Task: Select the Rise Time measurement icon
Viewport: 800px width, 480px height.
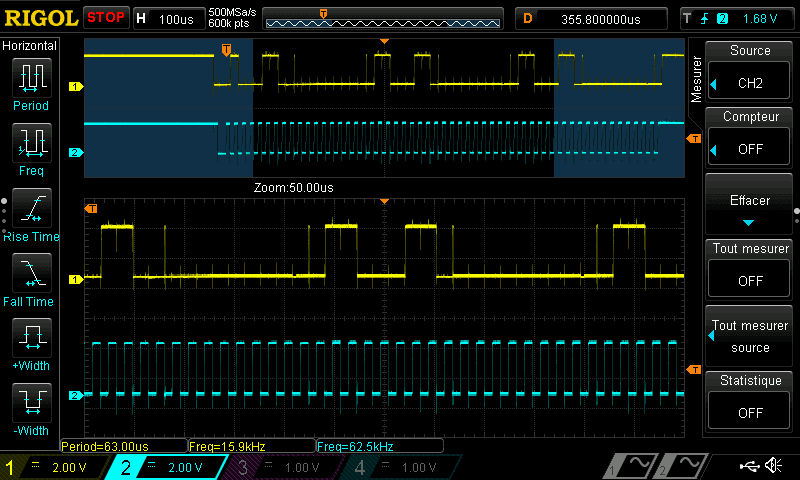Action: point(32,208)
